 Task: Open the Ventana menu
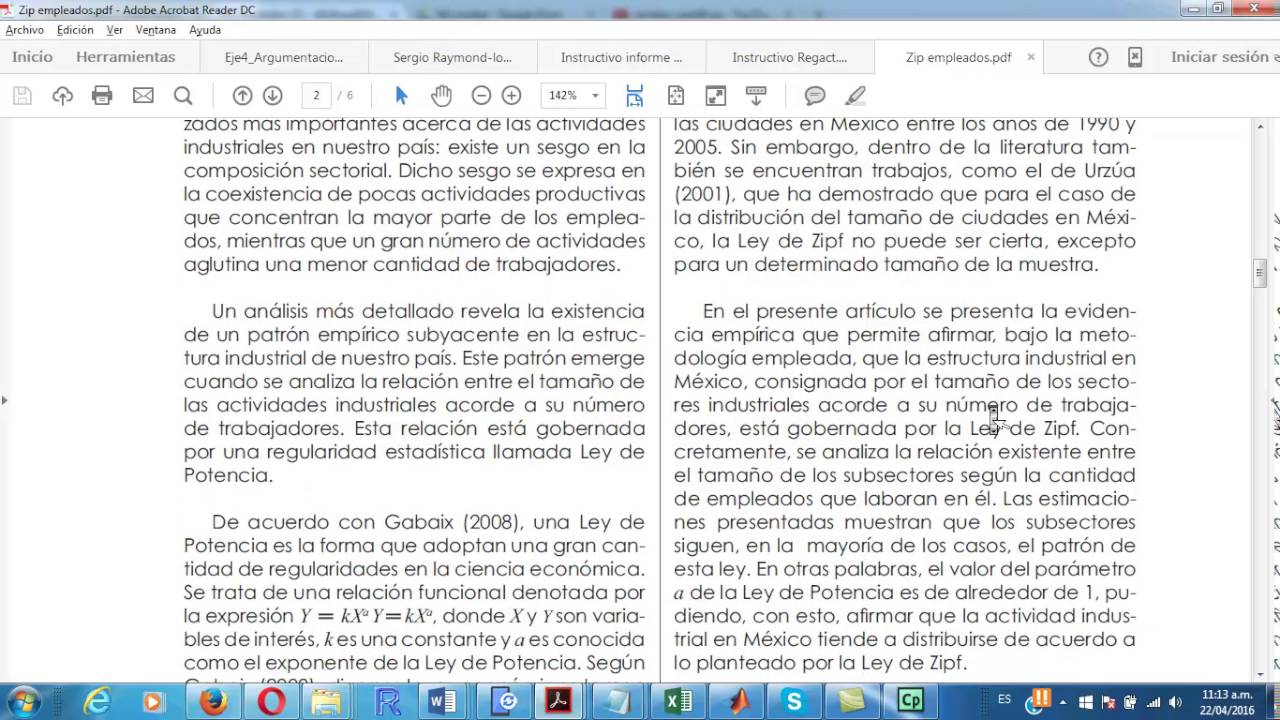tap(156, 30)
